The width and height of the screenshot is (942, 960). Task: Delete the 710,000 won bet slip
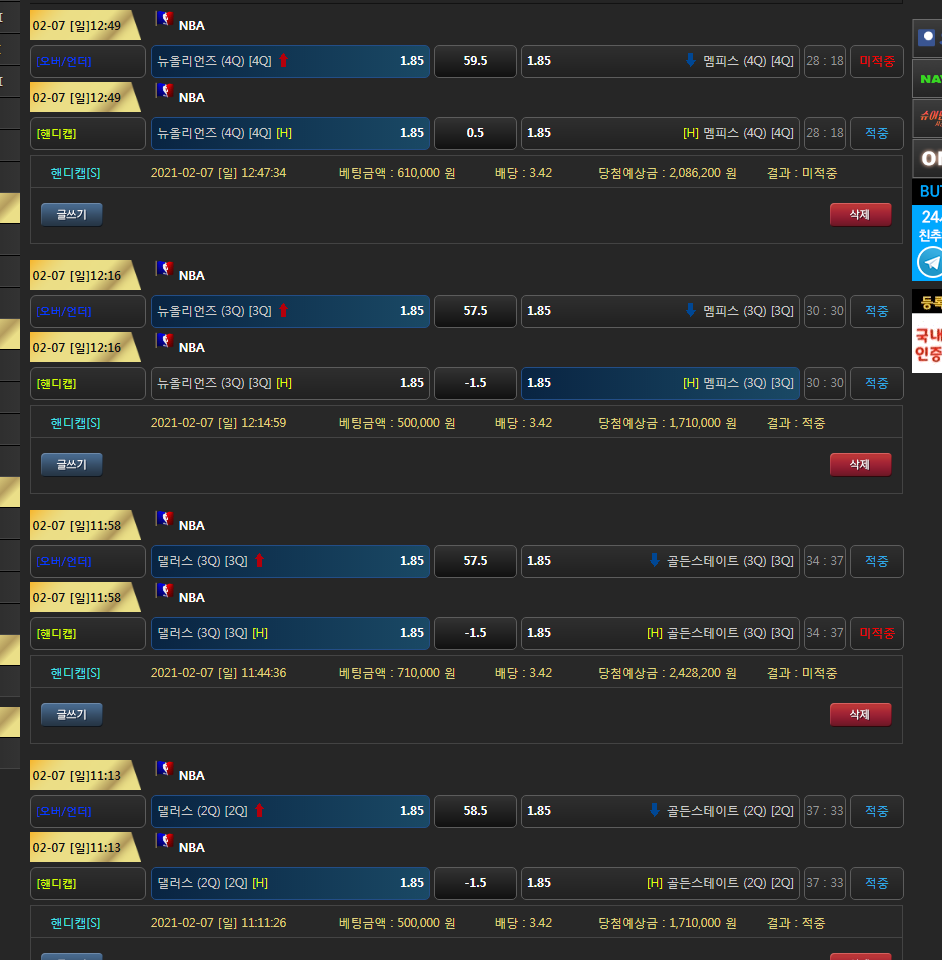coord(860,714)
